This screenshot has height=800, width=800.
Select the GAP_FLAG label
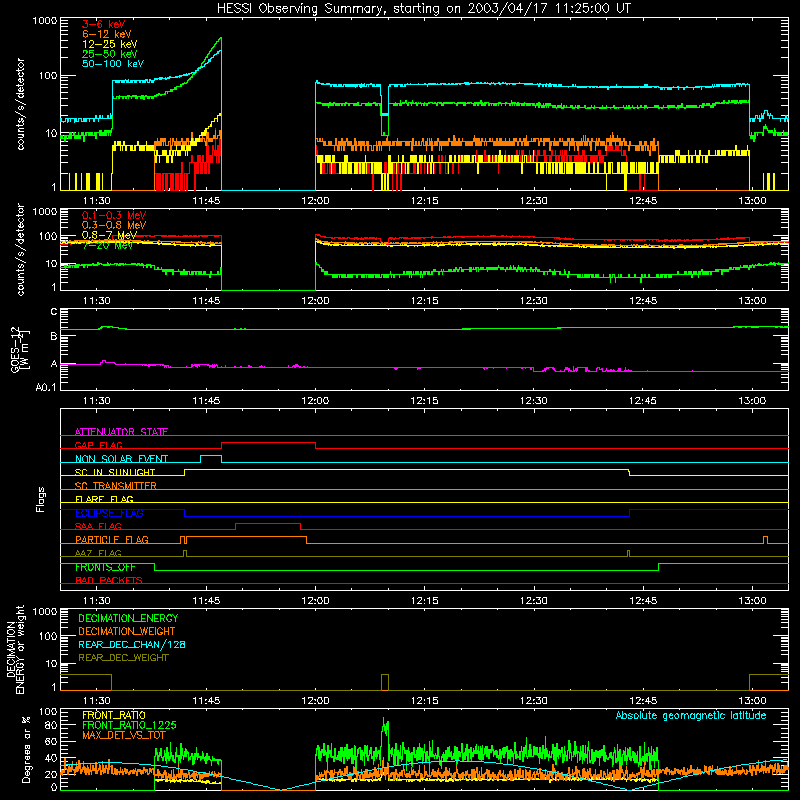(x=98, y=445)
